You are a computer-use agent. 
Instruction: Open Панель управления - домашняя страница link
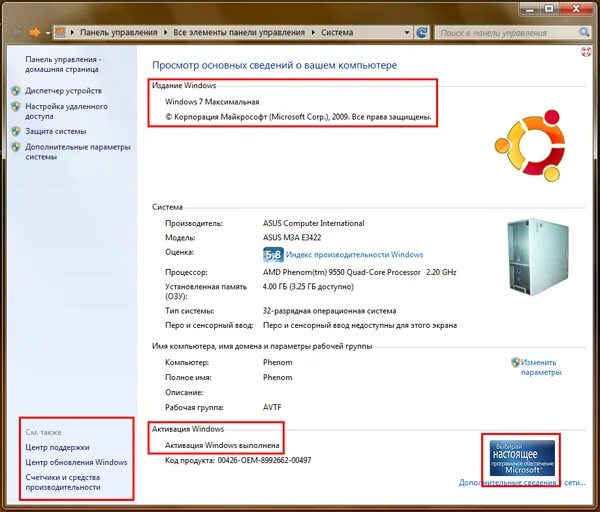pos(63,64)
